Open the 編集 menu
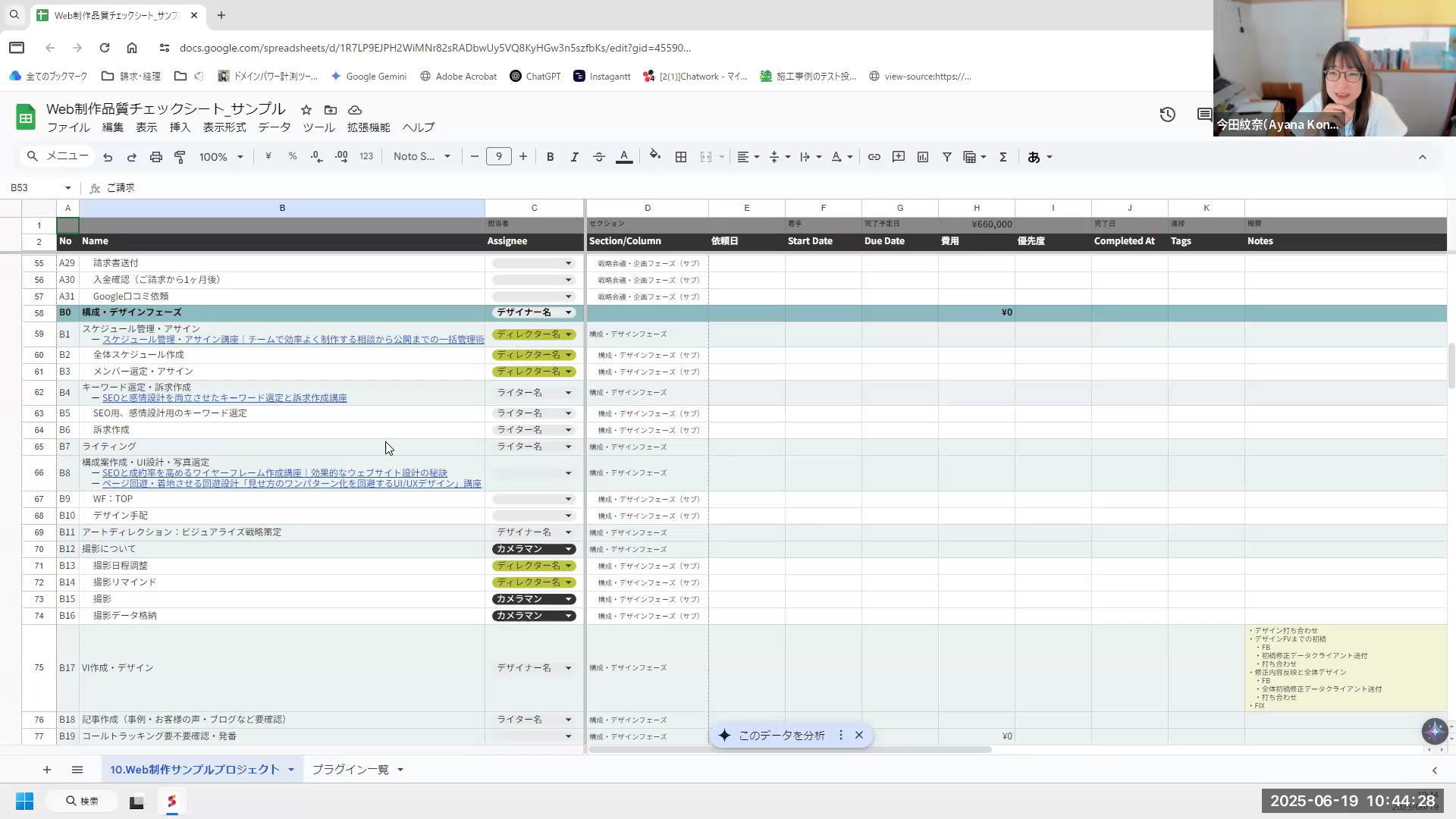The height and width of the screenshot is (819, 1456). (113, 127)
